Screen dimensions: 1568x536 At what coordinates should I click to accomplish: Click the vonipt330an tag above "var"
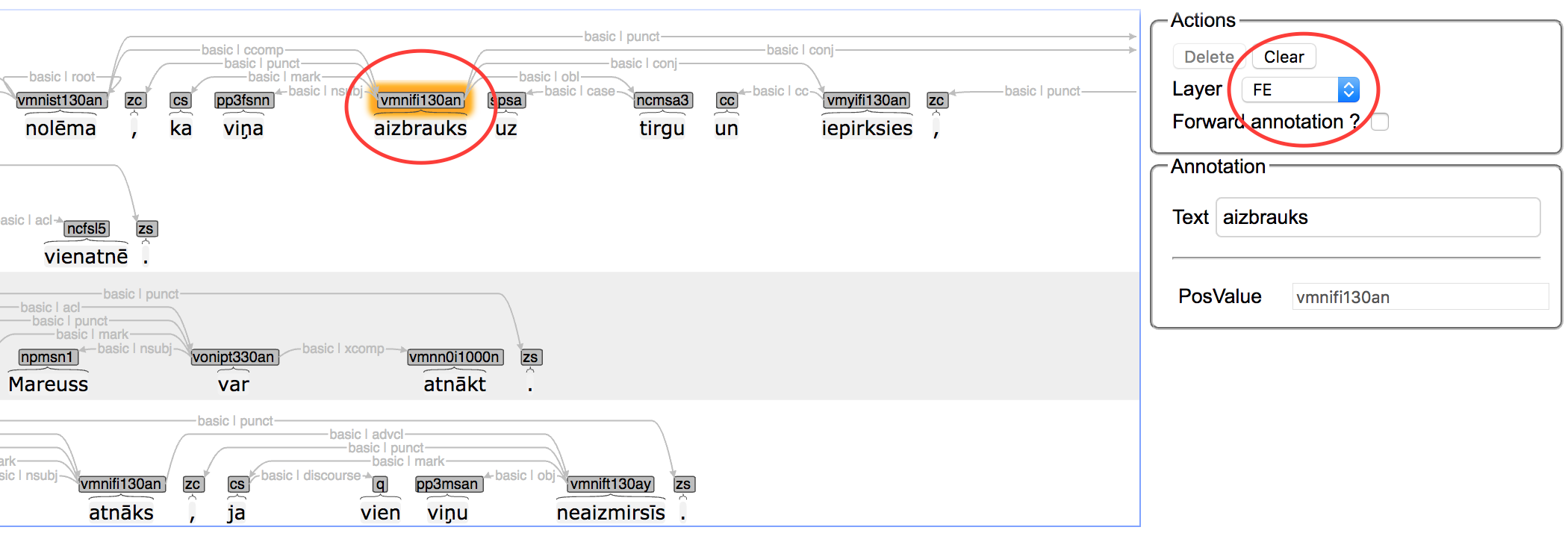click(234, 357)
